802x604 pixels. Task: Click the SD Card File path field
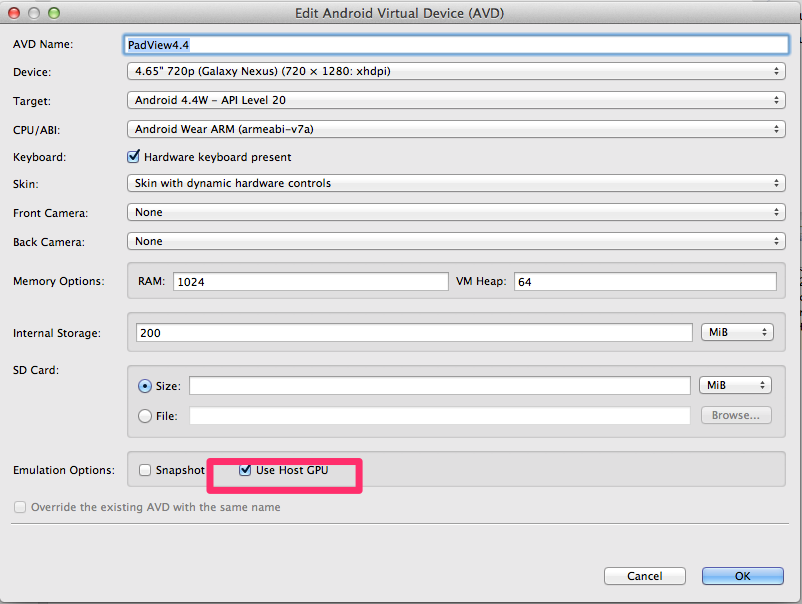click(439, 415)
